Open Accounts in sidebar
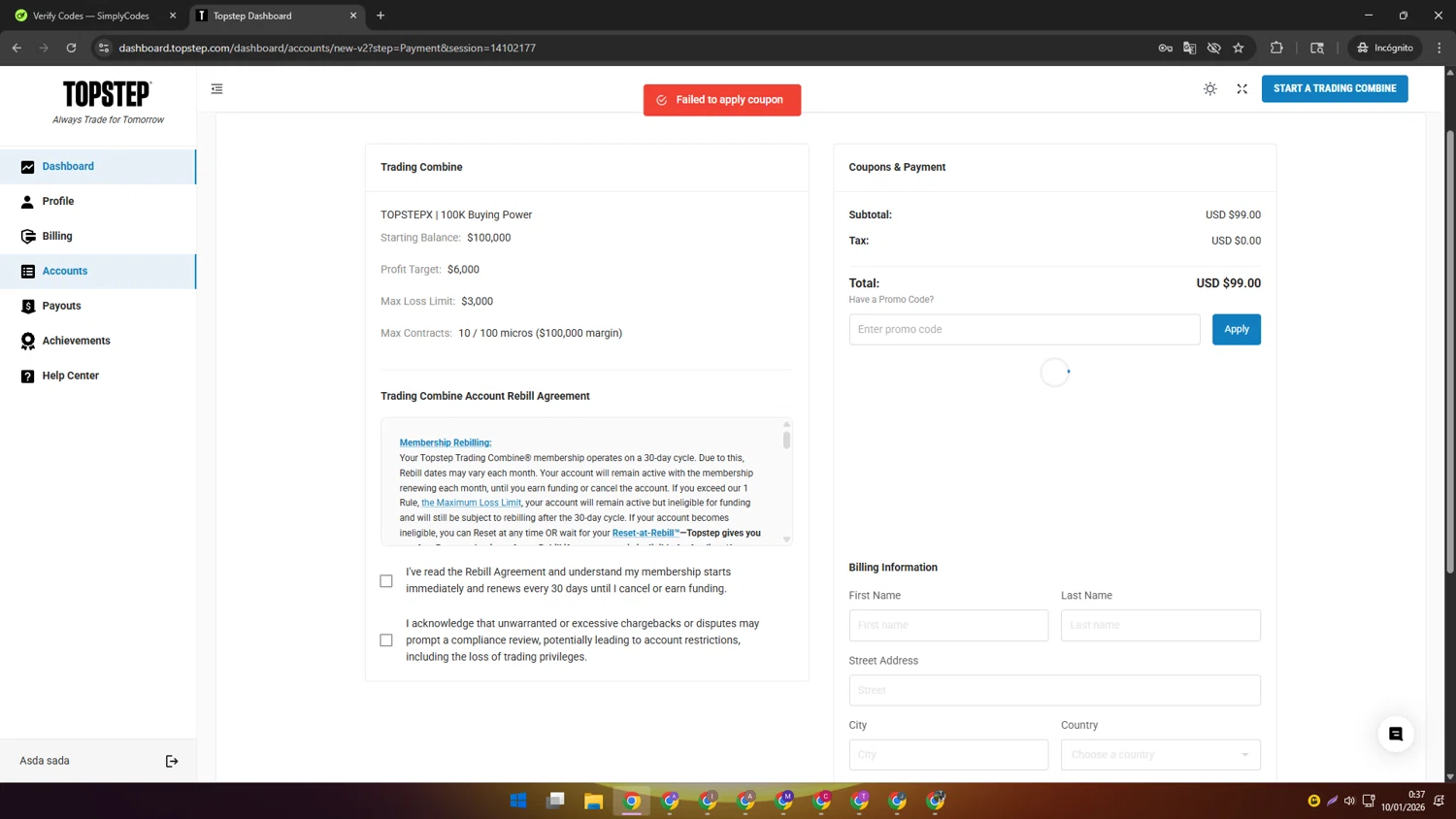The width and height of the screenshot is (1456, 819). point(98,272)
